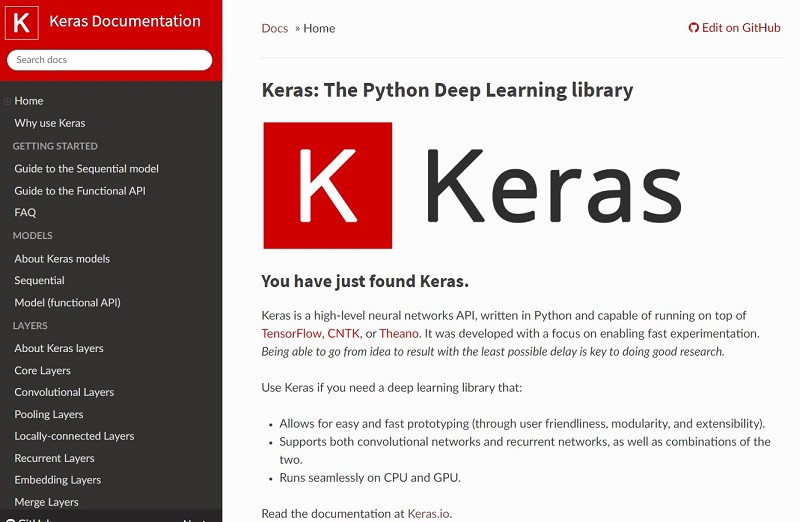Open Guide to the Sequential model

tap(86, 168)
